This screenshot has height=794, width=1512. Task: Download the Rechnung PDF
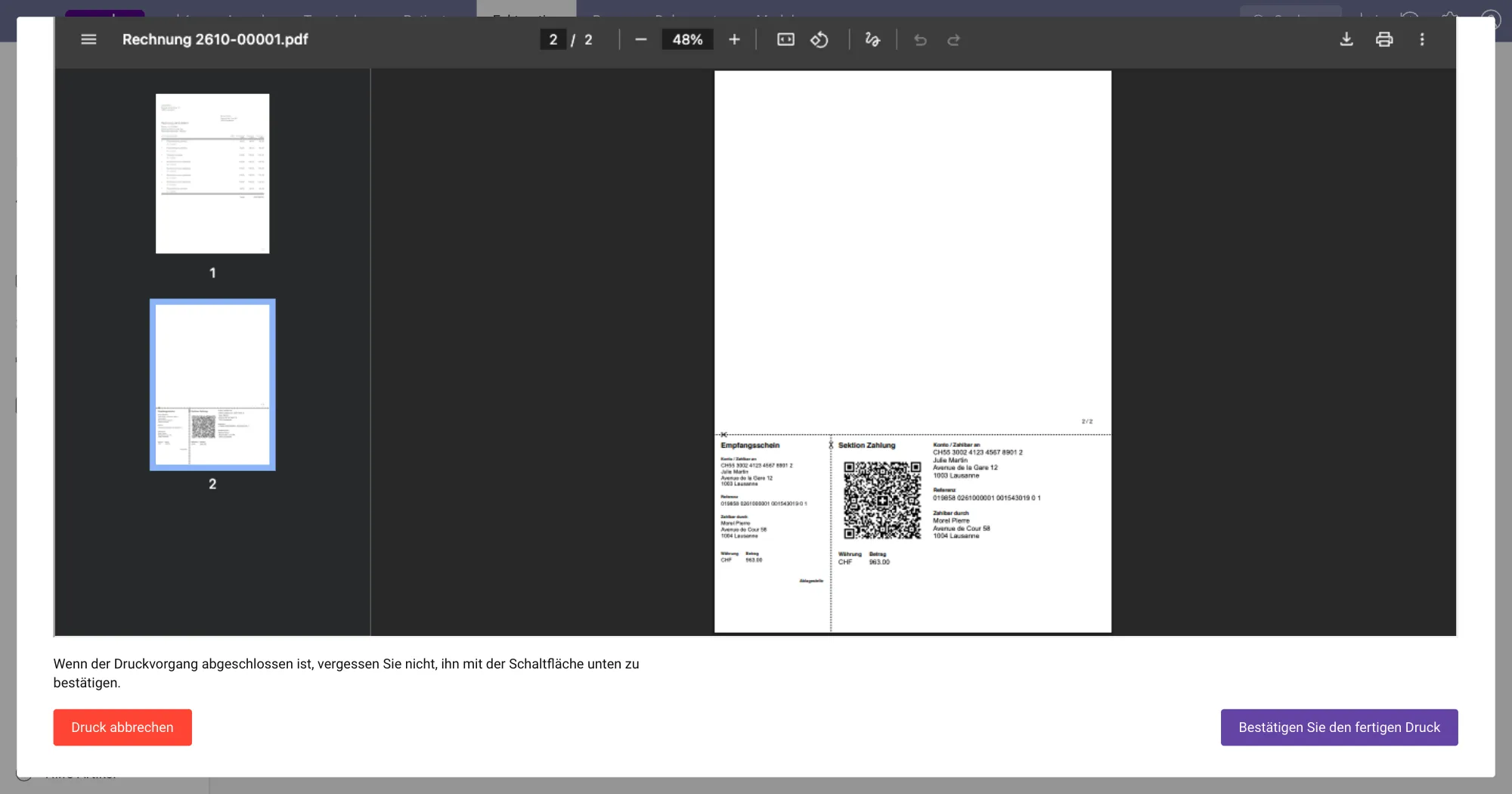[x=1346, y=39]
